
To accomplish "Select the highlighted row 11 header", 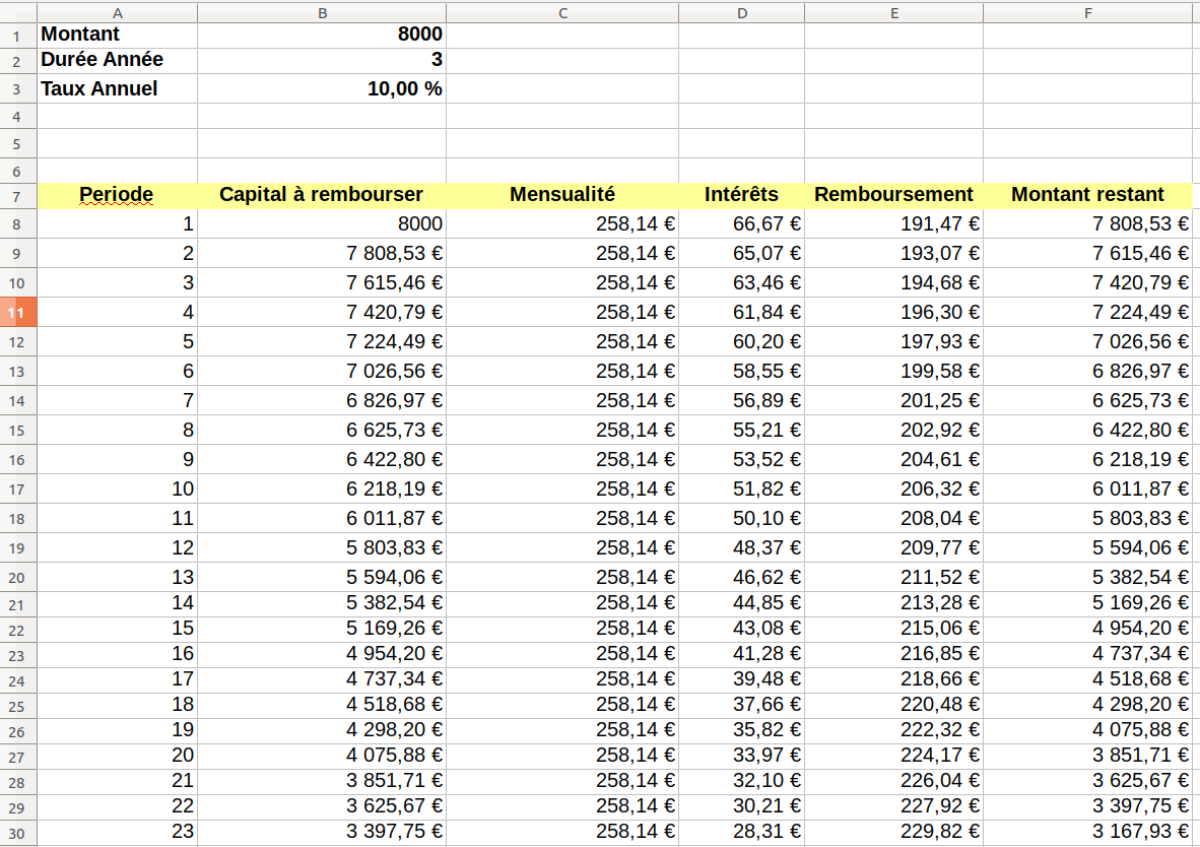I will [x=19, y=312].
